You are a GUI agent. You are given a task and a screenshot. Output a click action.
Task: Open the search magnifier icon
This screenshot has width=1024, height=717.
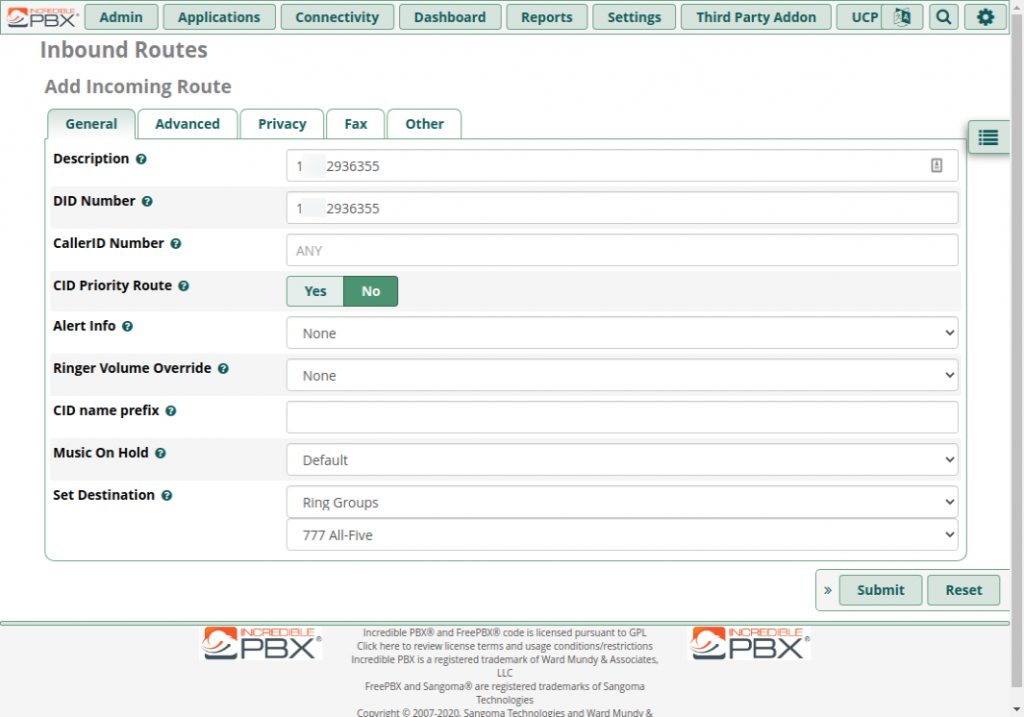[944, 17]
